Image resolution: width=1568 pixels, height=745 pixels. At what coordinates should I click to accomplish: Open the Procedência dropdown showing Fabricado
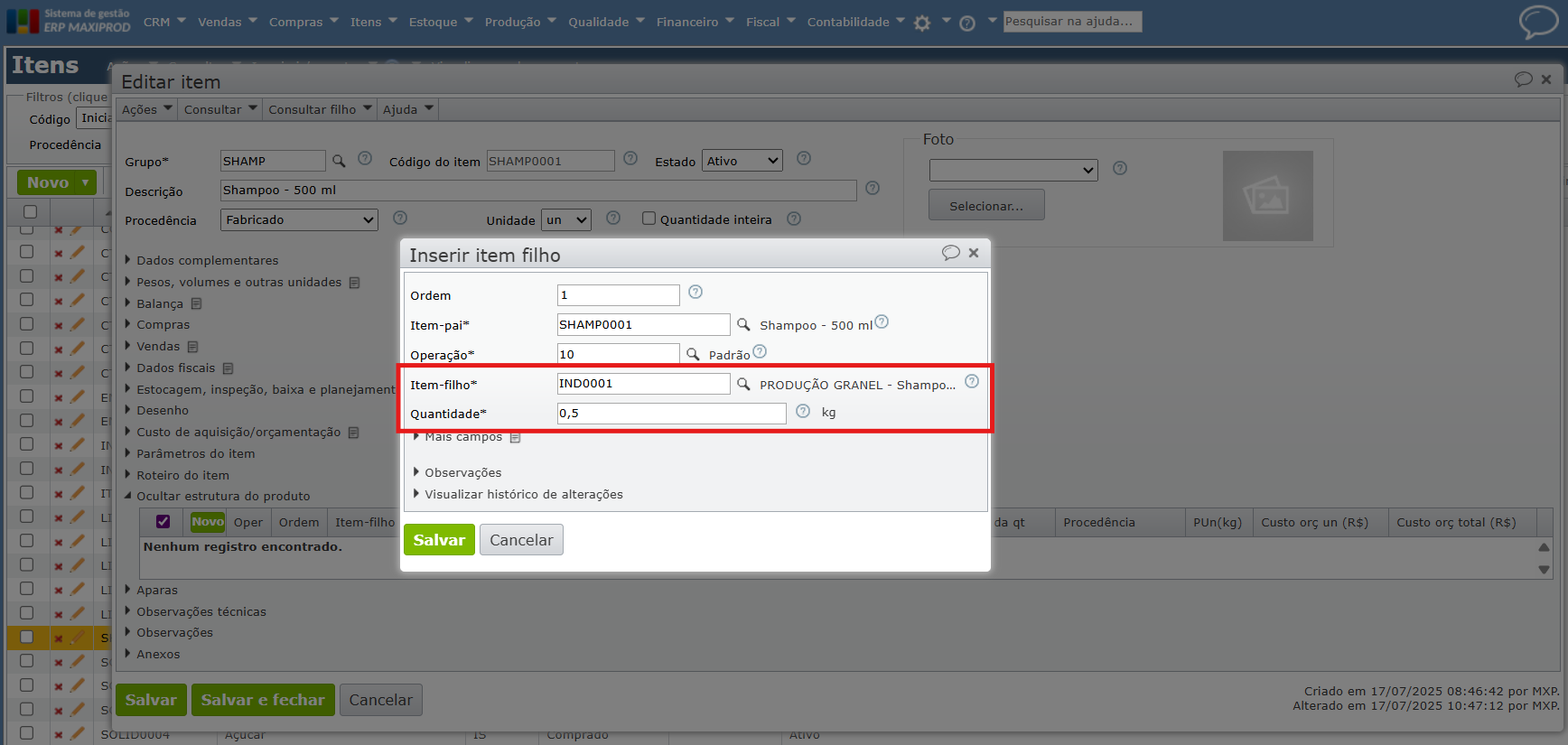299,219
